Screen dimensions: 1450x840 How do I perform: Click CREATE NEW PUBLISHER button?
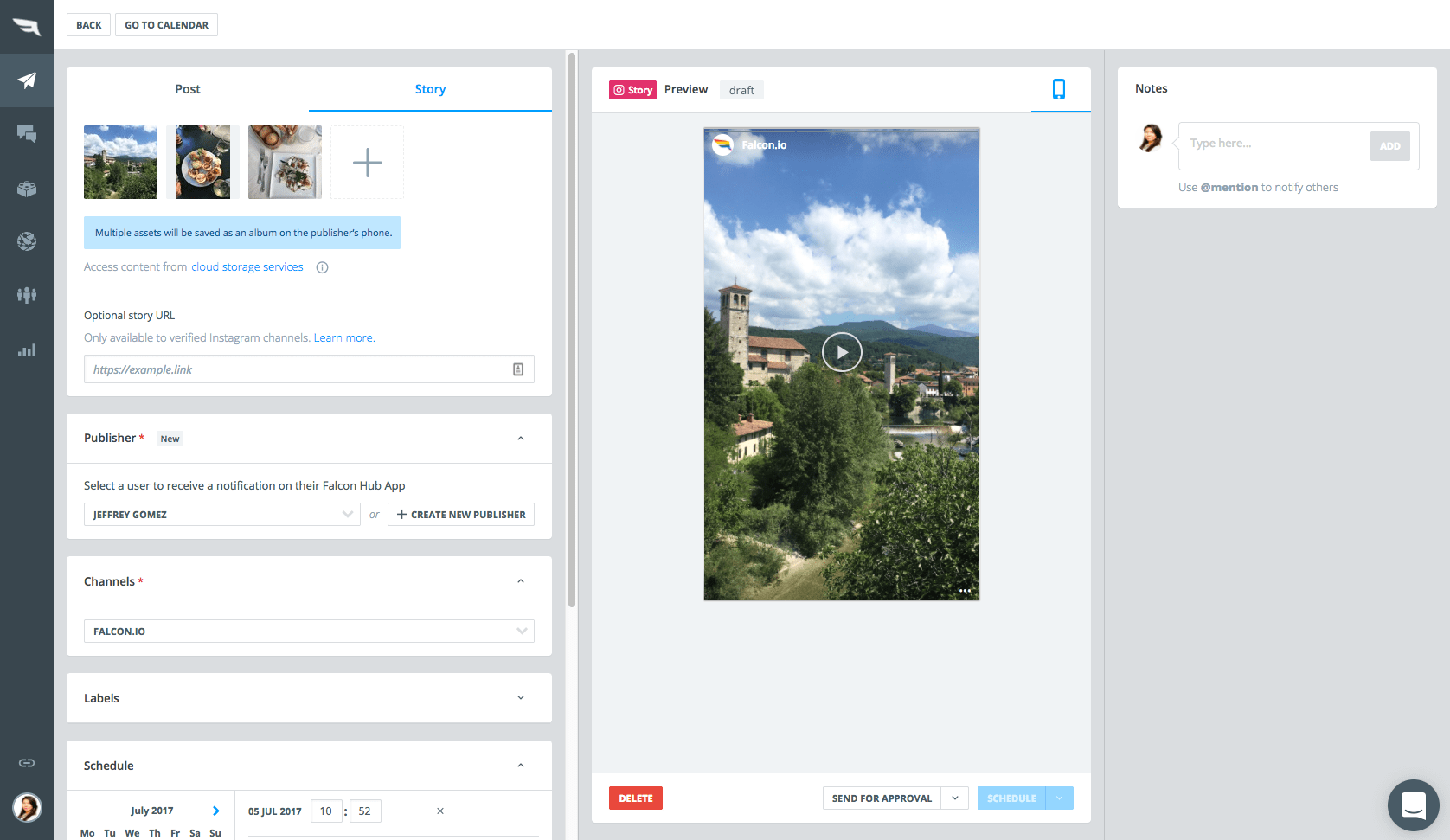pyautogui.click(x=461, y=514)
